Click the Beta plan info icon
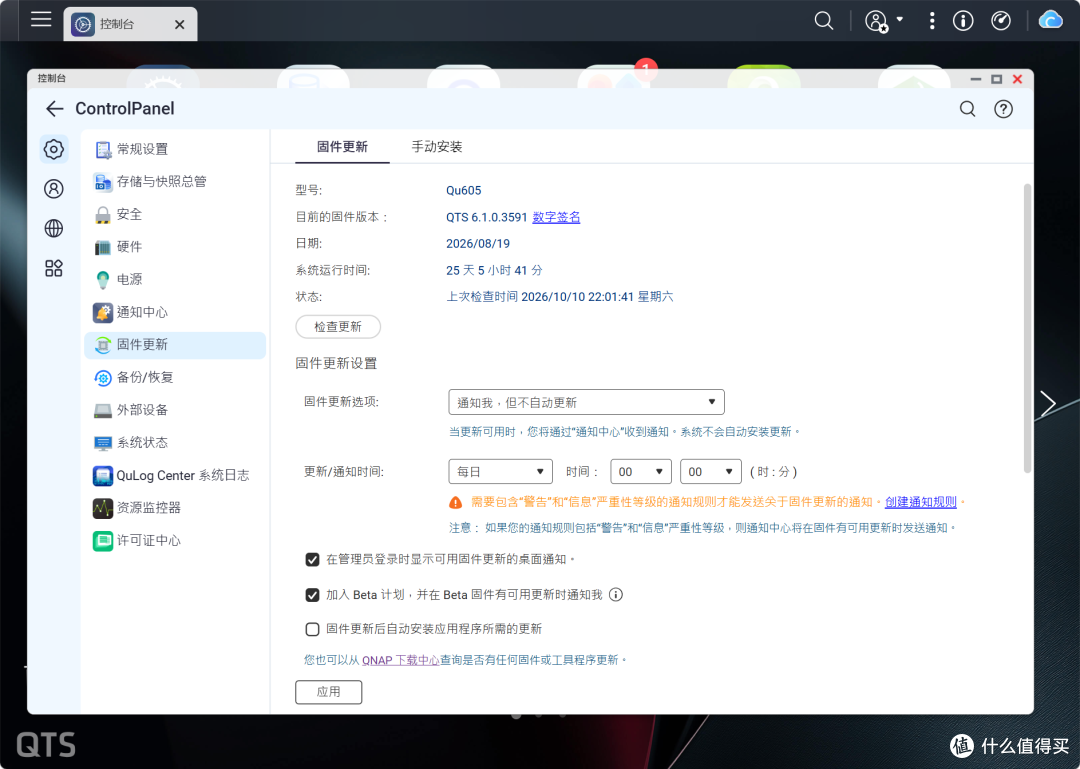Screen dimensions: 1080x769 pos(616,595)
